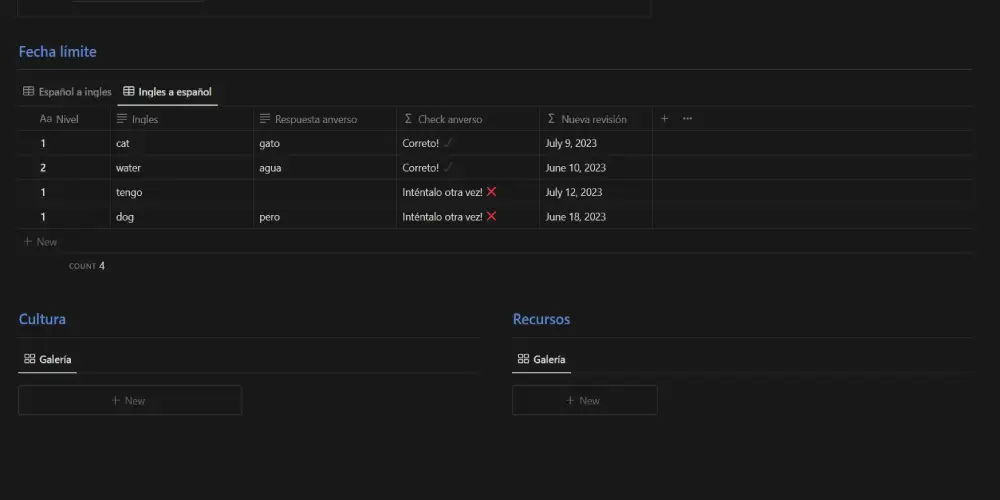Add new gallery card in Cultura
The image size is (1000, 500).
(x=130, y=400)
